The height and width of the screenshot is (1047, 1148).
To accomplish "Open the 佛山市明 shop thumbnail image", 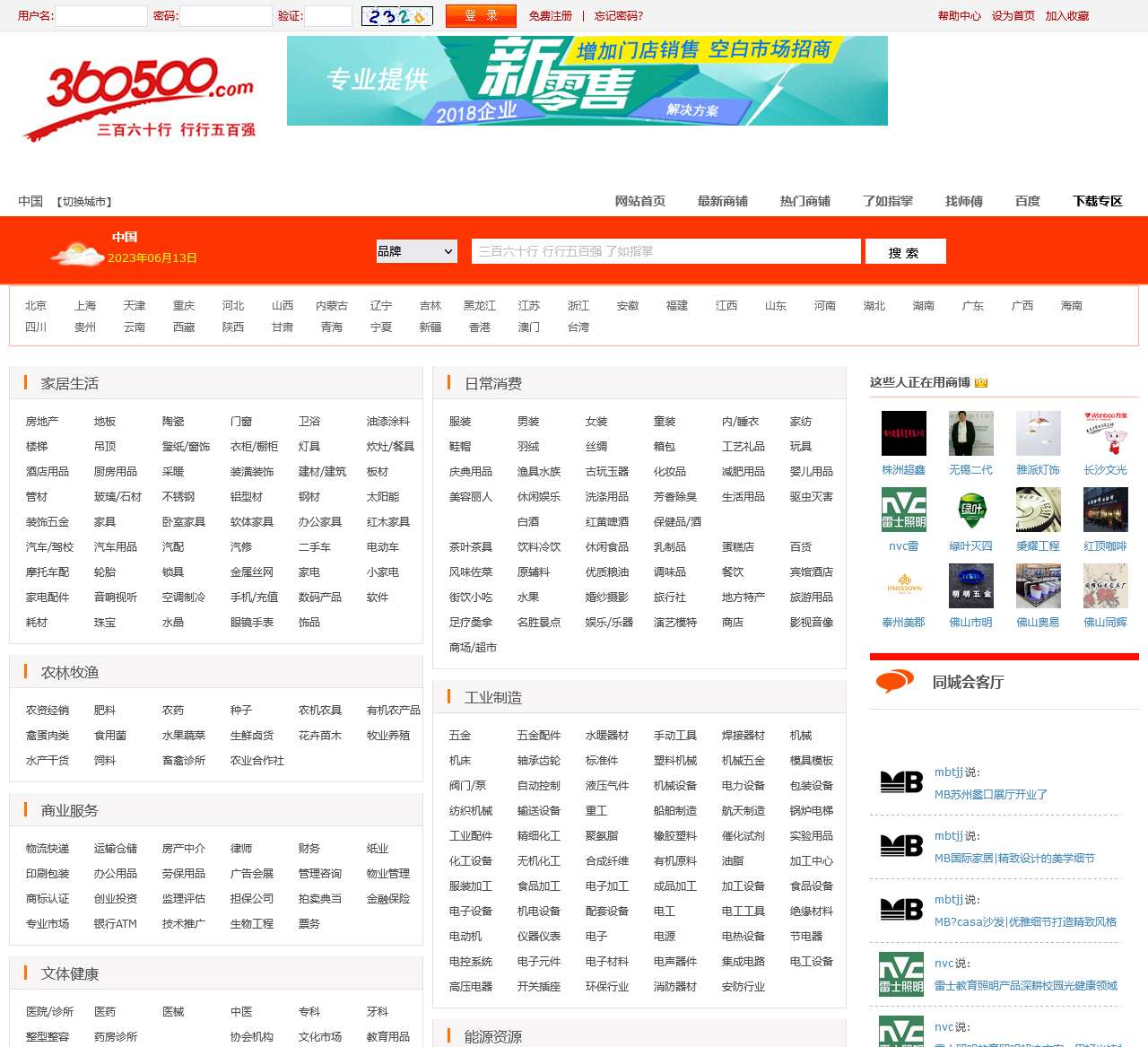I will click(x=970, y=586).
